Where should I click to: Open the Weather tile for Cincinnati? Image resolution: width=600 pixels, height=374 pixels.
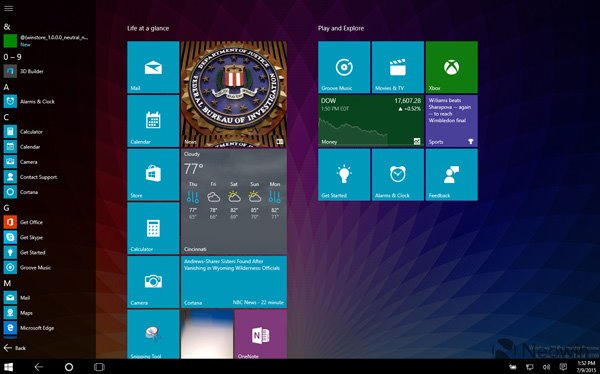[234, 201]
